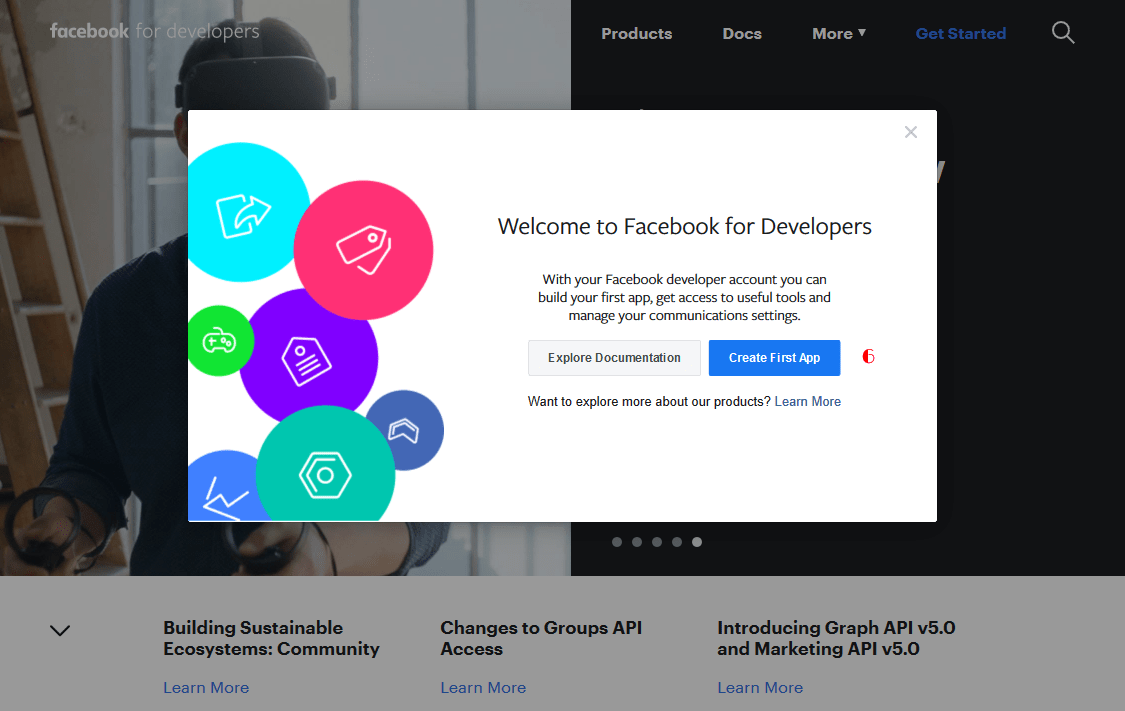This screenshot has width=1125, height=711.
Task: Click the dark blue chevron icon circle
Action: [x=406, y=430]
